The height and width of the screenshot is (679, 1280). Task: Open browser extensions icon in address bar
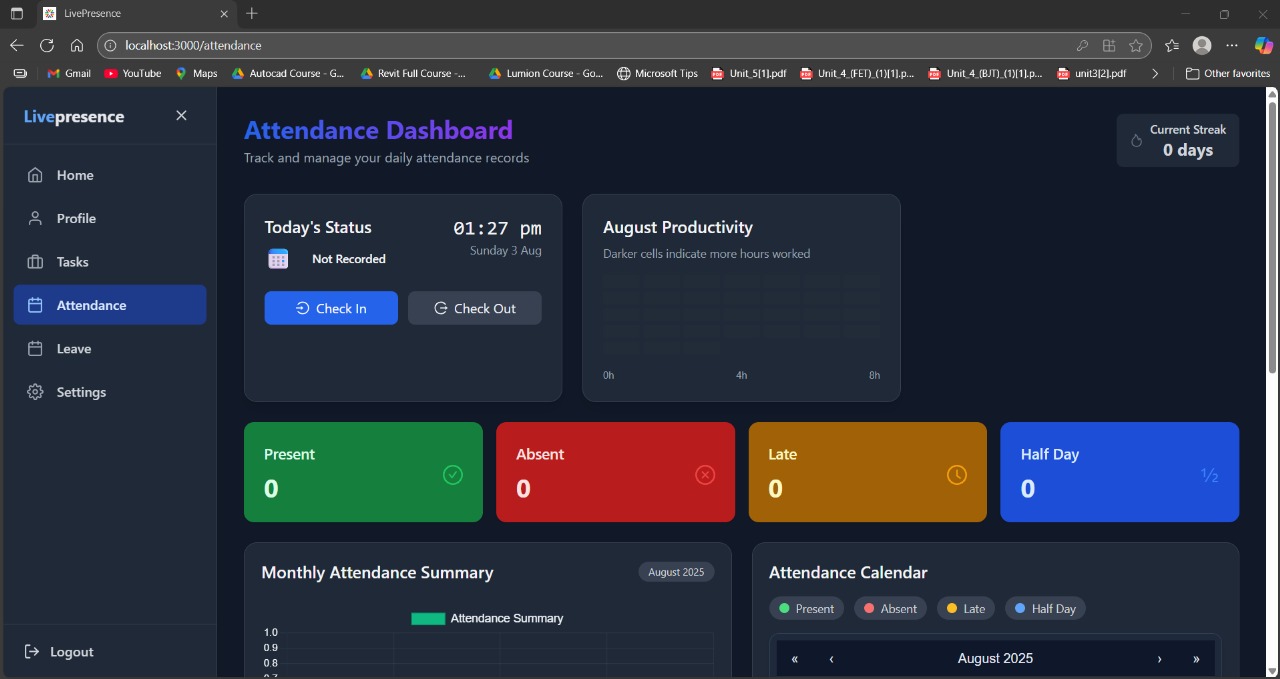[x=1109, y=46]
